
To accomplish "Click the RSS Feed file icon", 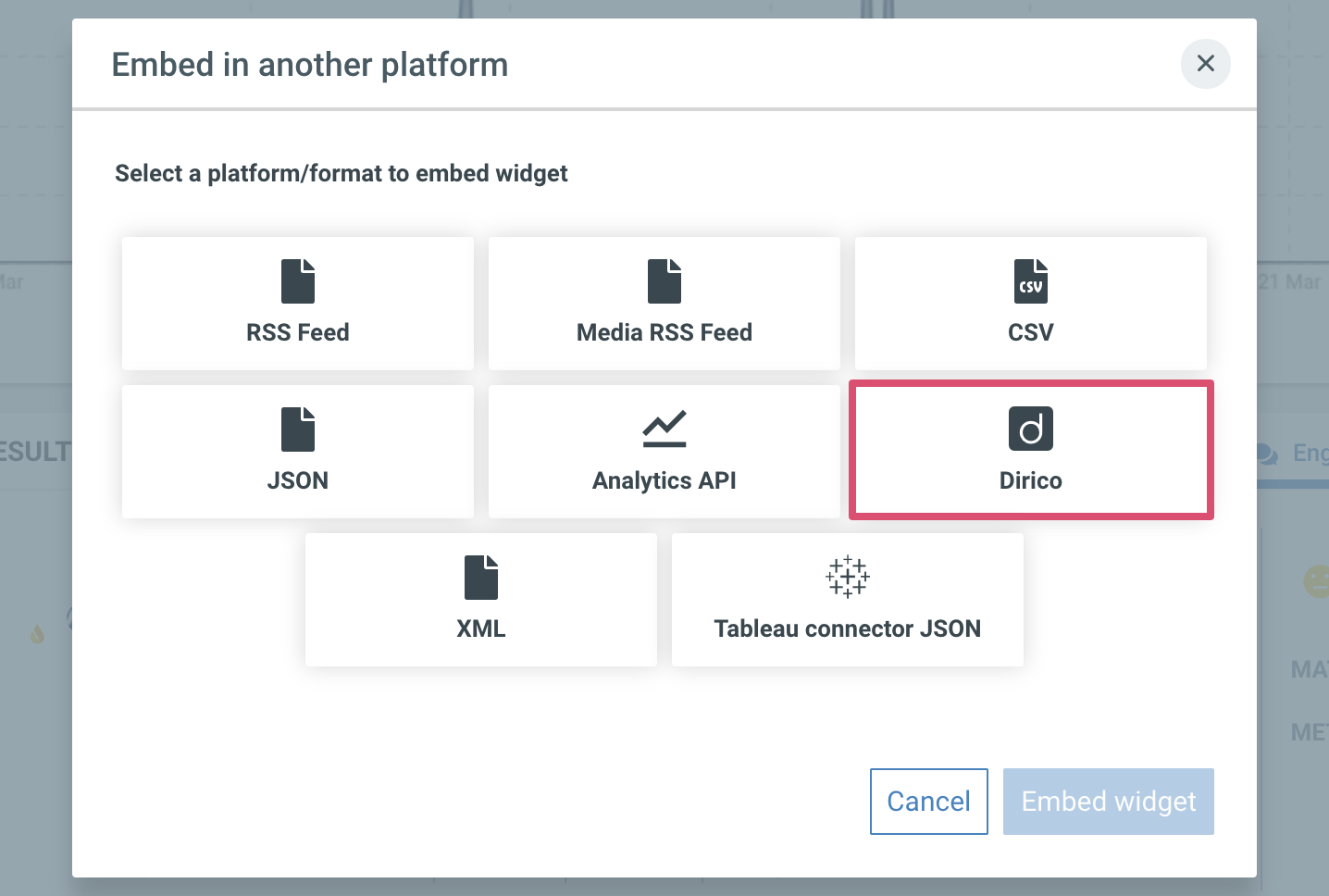I will (x=298, y=281).
